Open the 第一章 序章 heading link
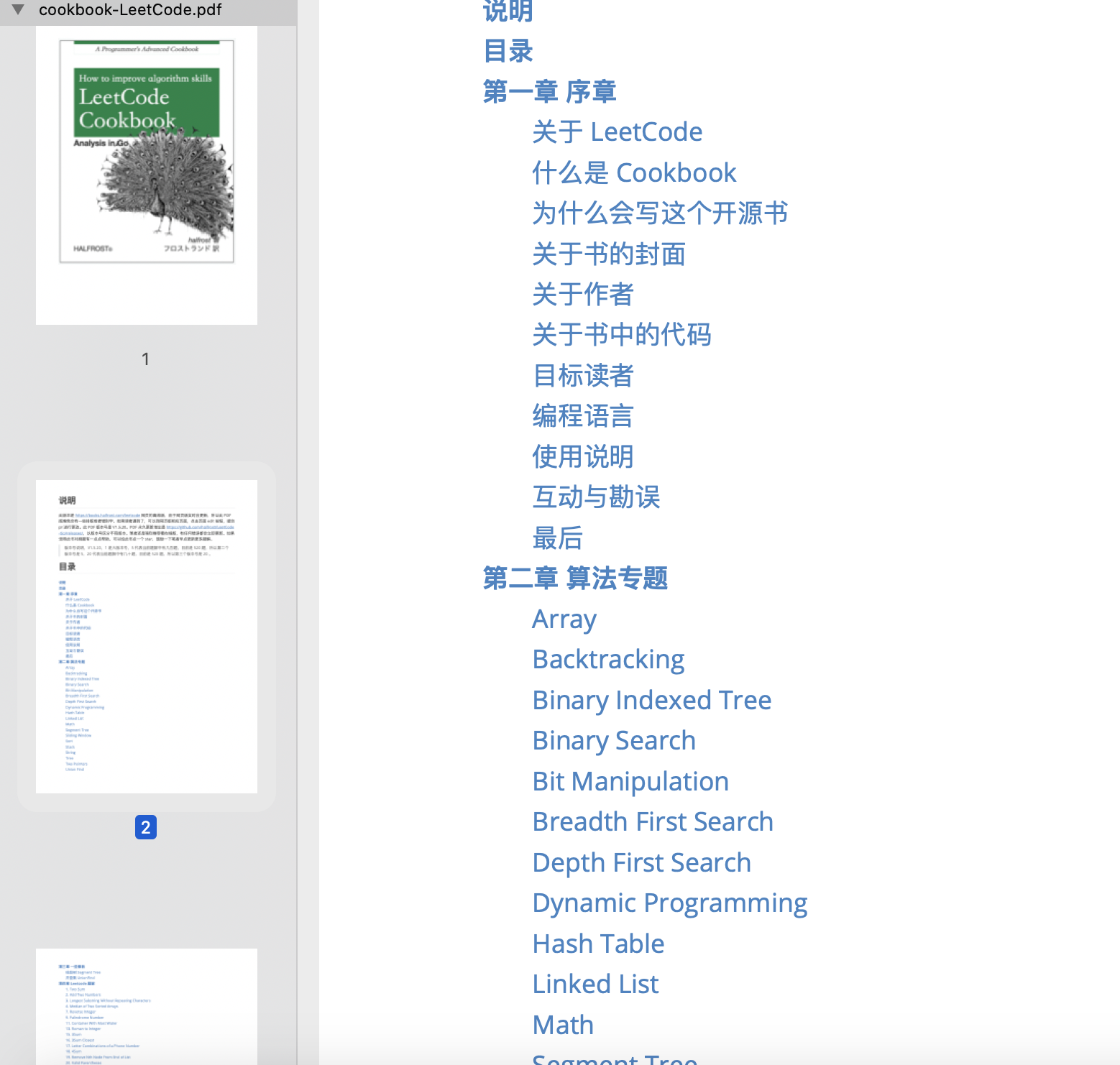This screenshot has width=1120, height=1065. (x=550, y=91)
